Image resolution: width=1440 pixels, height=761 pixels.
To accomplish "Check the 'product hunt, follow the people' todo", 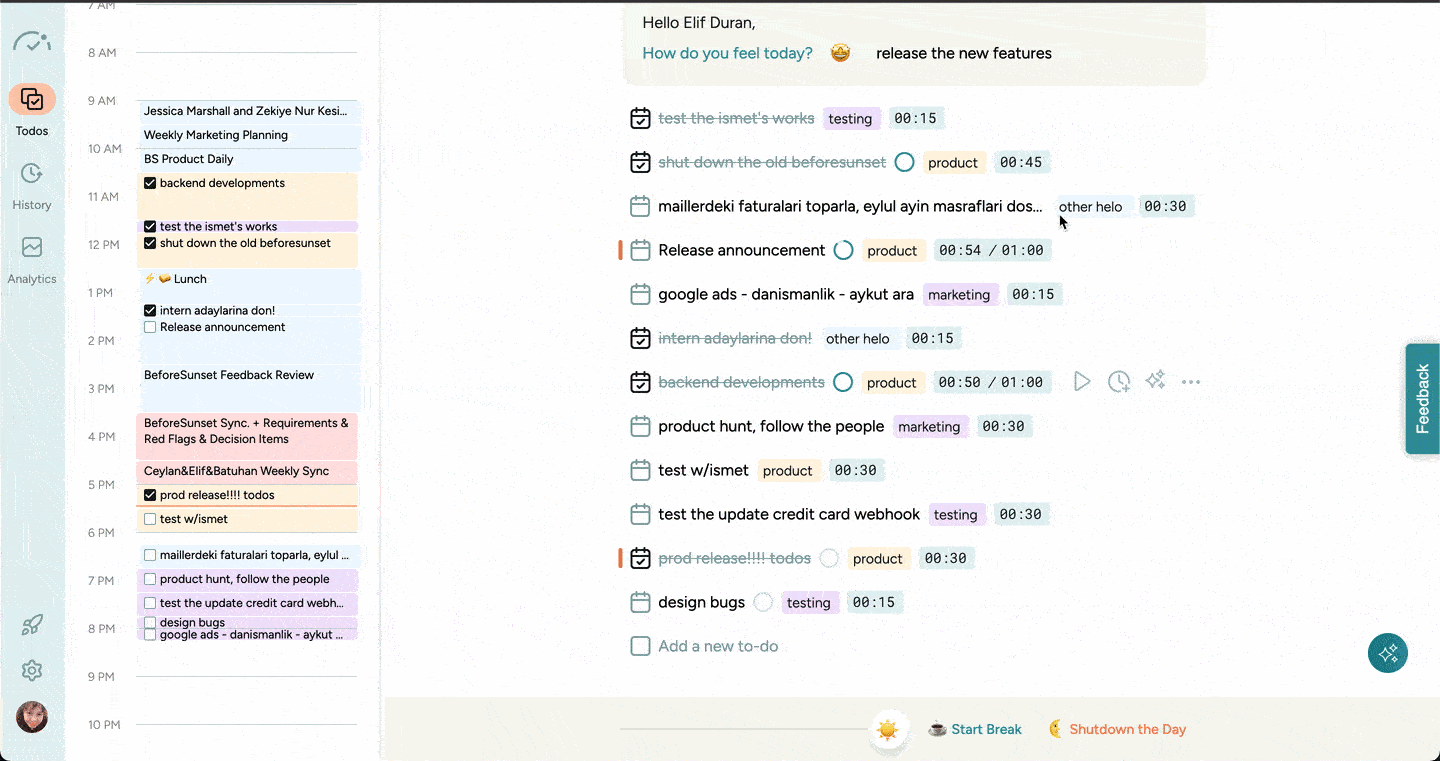I will [x=640, y=427].
